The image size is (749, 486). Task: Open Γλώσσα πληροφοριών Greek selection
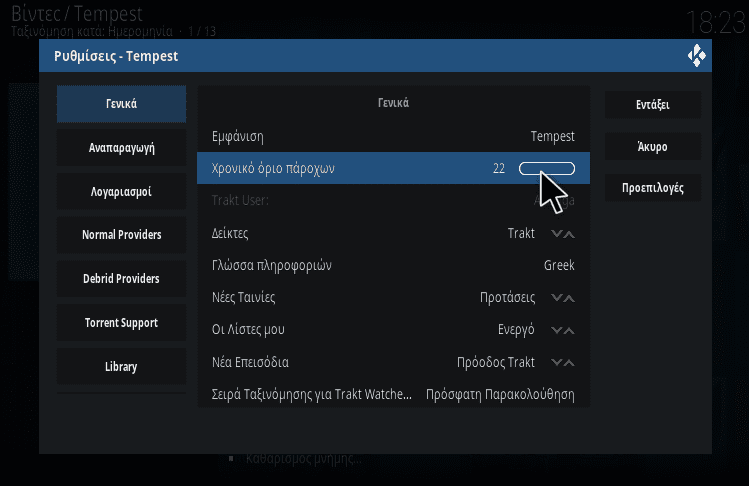click(393, 265)
